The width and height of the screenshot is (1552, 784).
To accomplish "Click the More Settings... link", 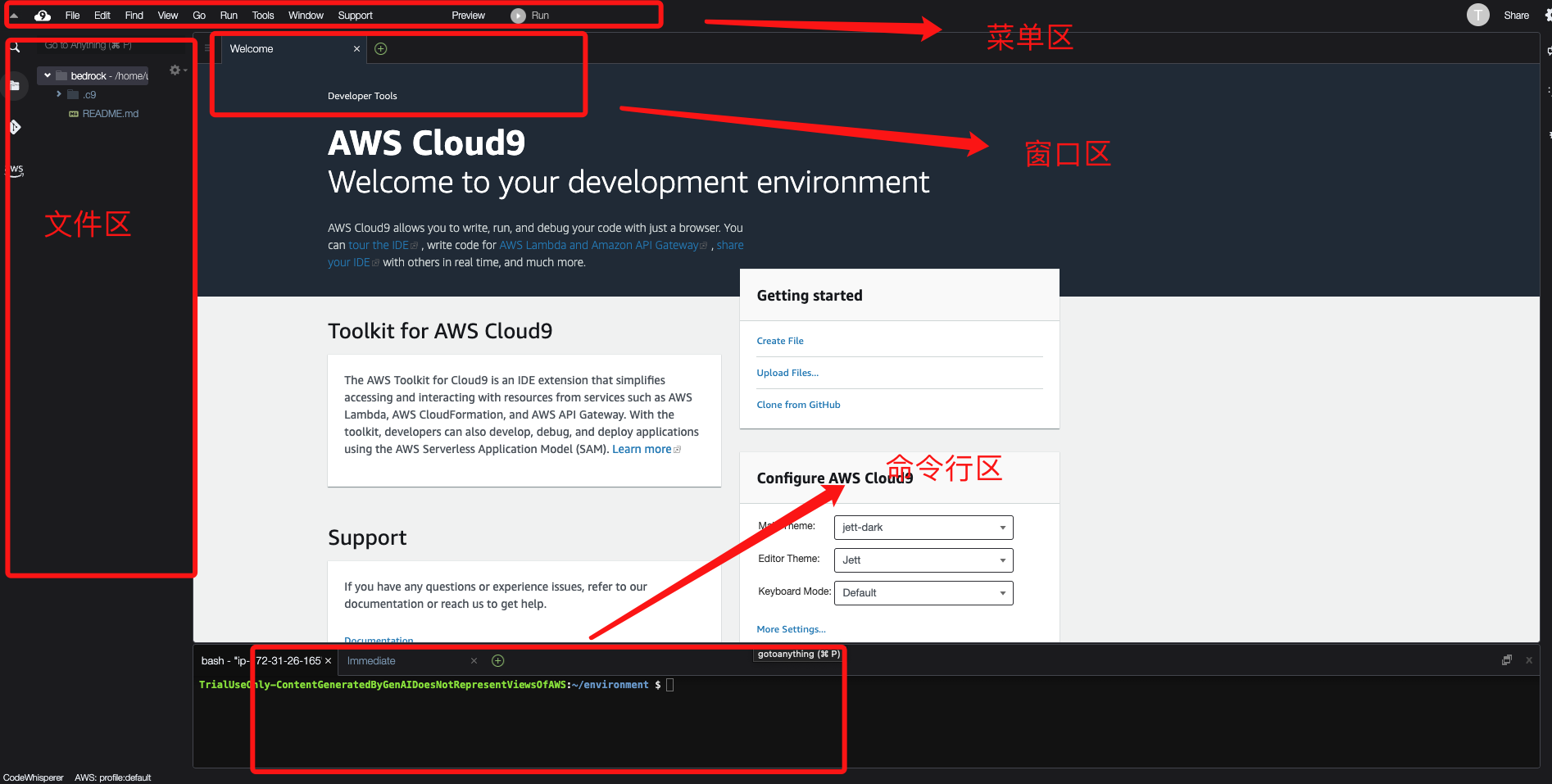I will pos(792,629).
